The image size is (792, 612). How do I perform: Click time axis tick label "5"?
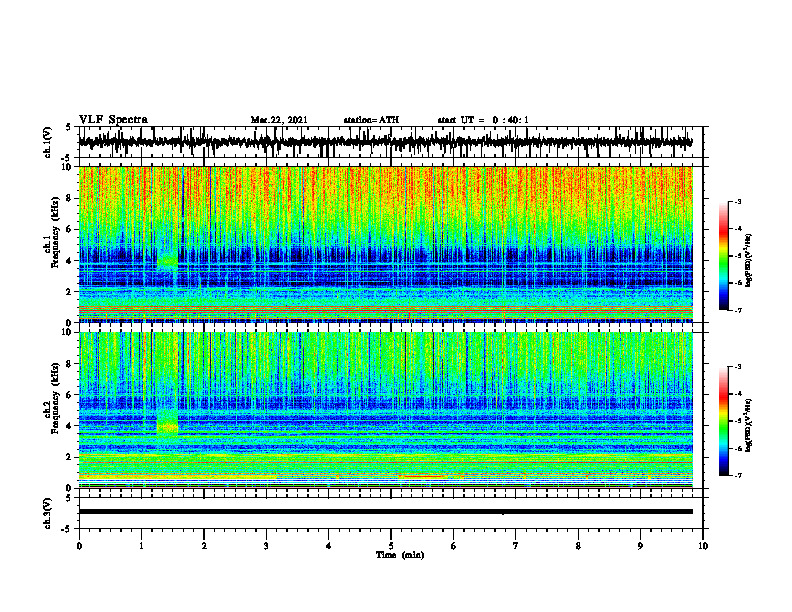click(x=391, y=546)
